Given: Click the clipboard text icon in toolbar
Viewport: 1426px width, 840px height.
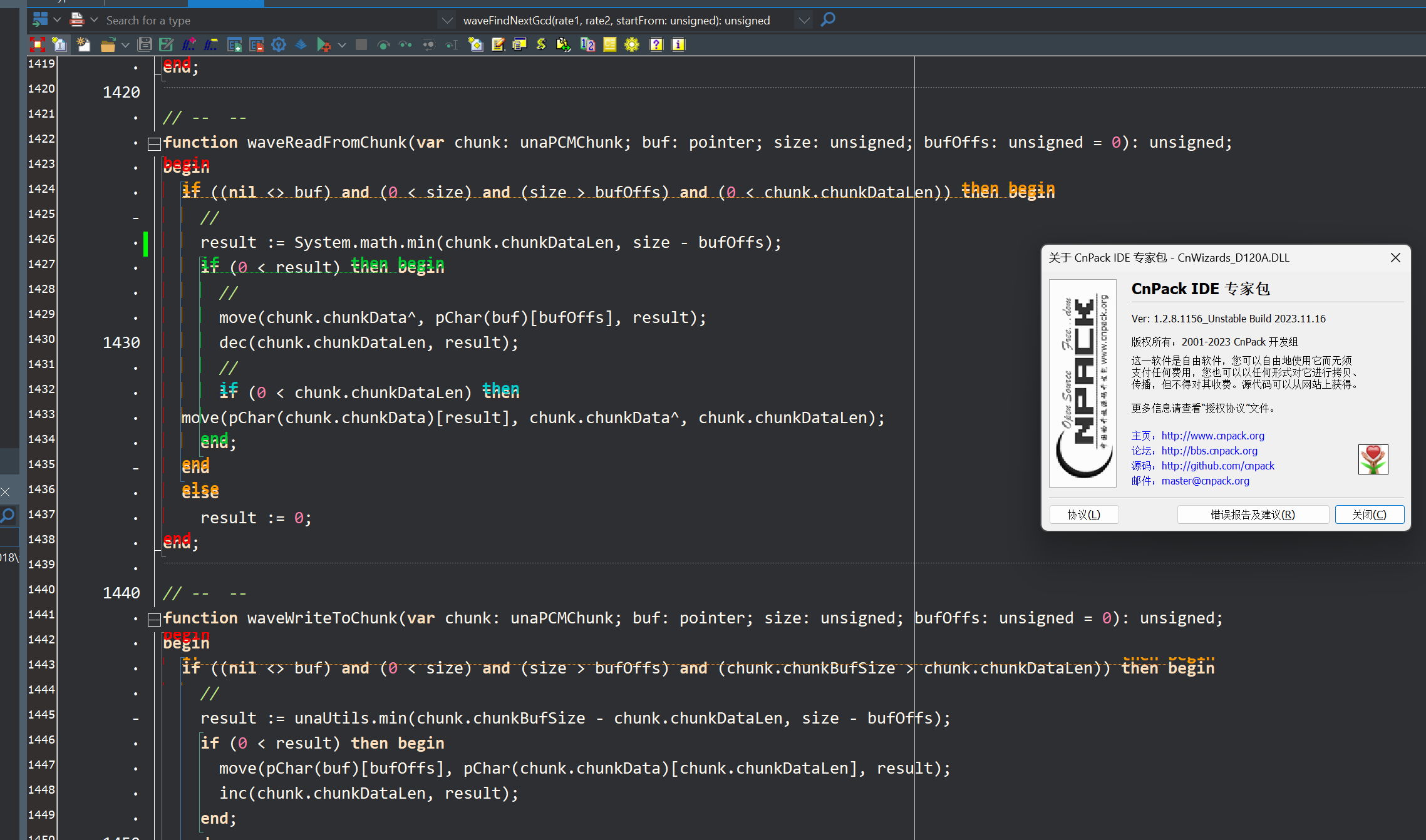Looking at the screenshot, I should (60, 44).
